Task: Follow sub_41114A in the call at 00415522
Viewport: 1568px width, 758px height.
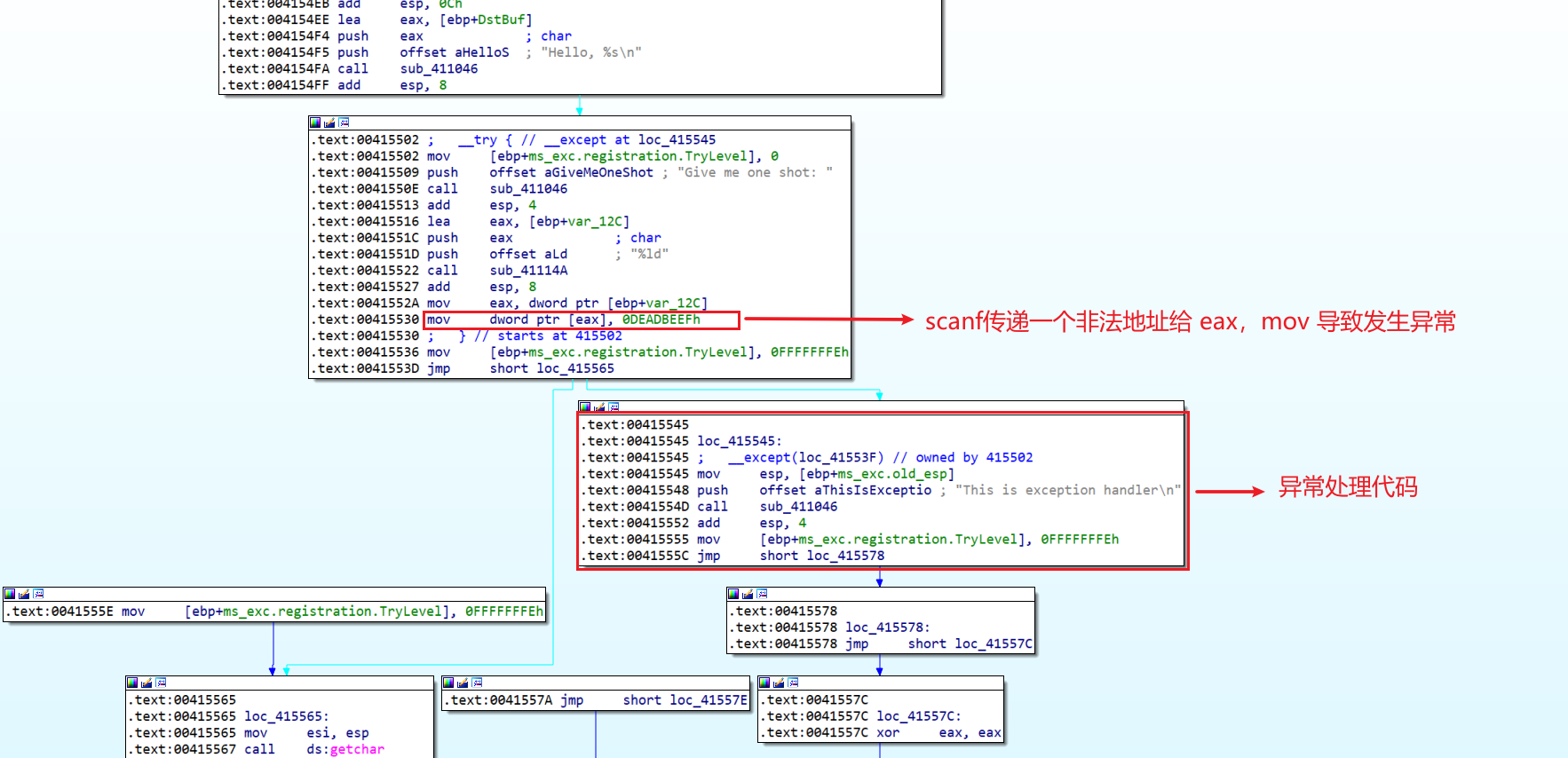Action: coord(528,271)
